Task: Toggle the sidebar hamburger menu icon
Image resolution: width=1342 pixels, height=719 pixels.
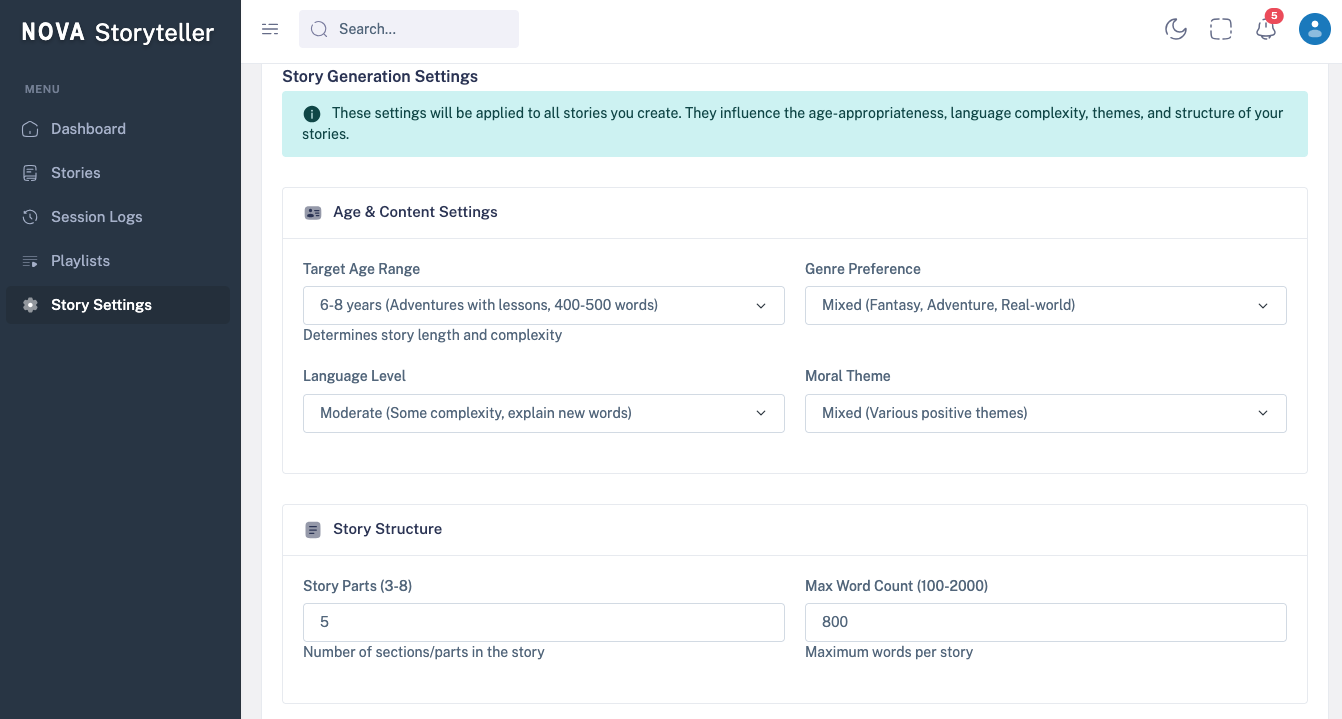Action: (x=270, y=29)
